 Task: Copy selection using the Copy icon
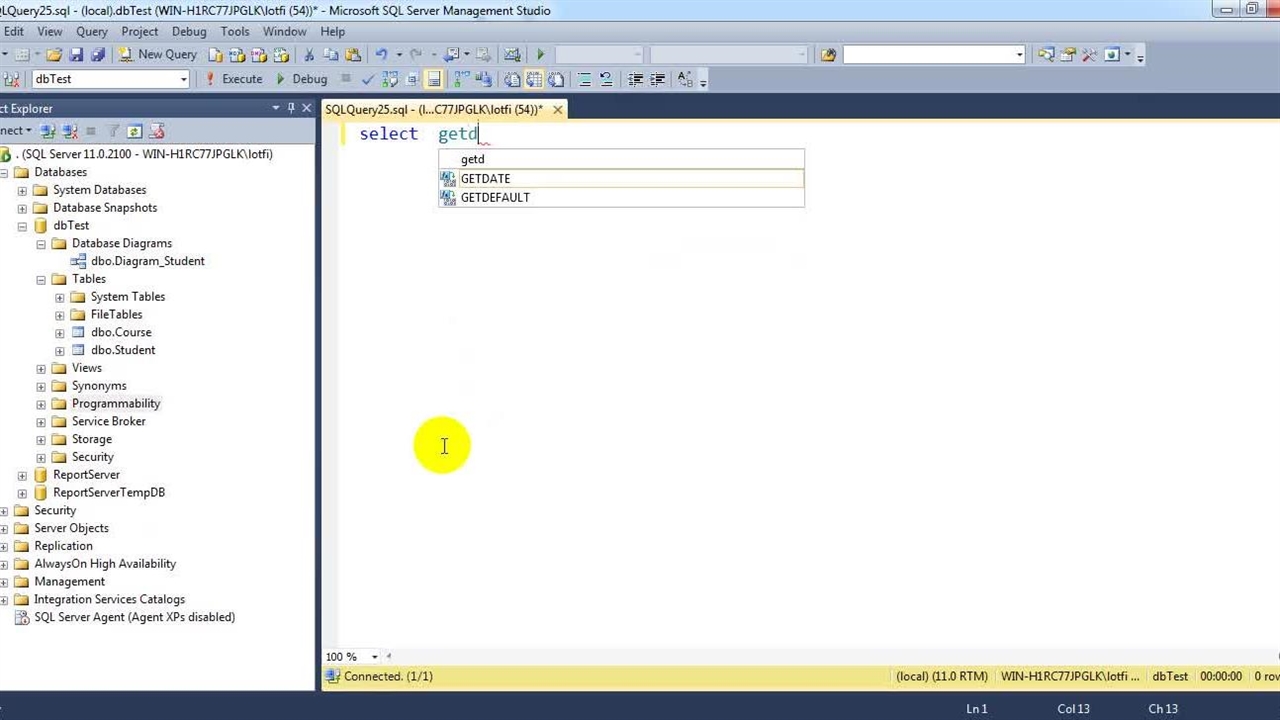click(x=331, y=55)
